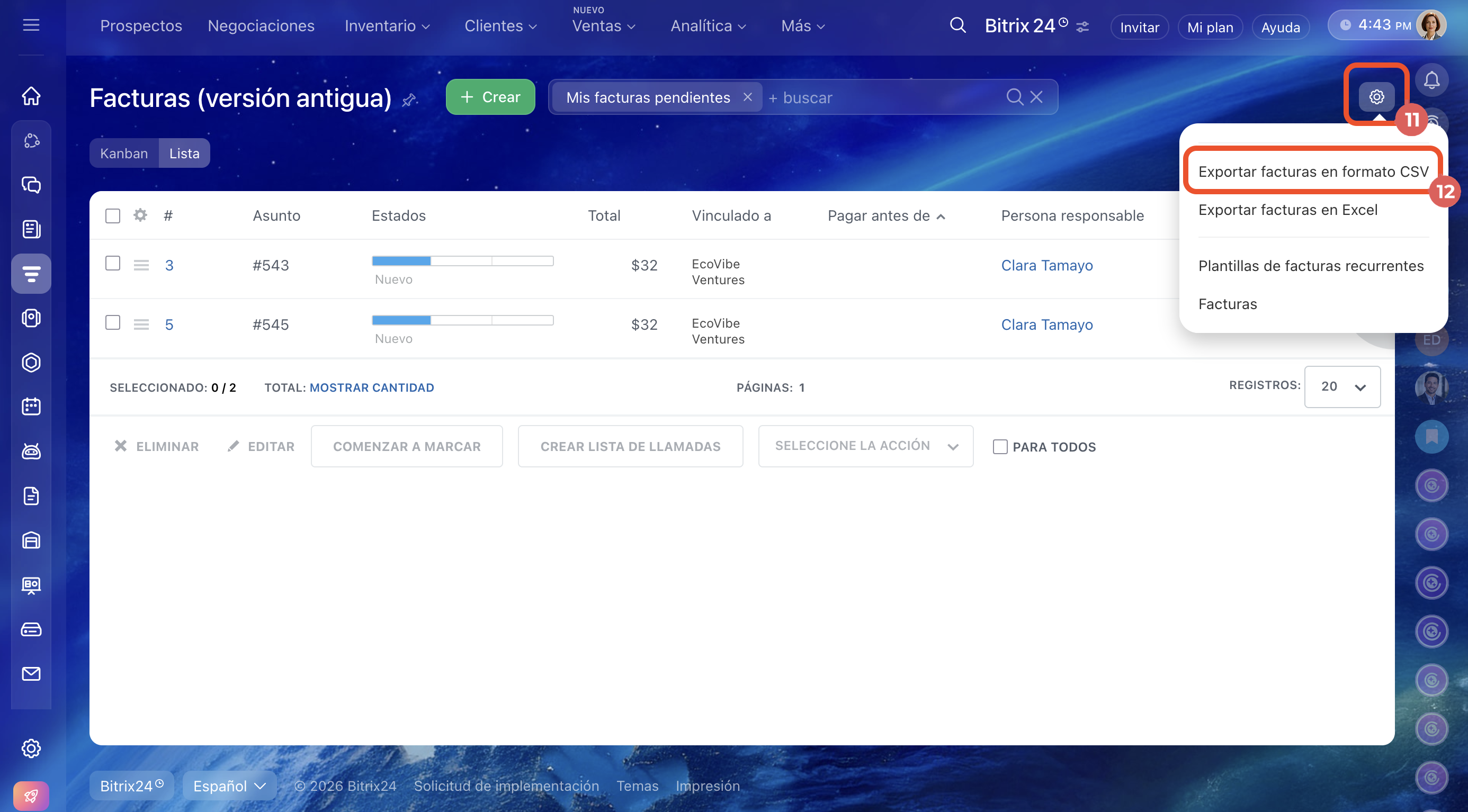
Task: Expand the Registros 20 dropdown
Action: click(x=1342, y=386)
